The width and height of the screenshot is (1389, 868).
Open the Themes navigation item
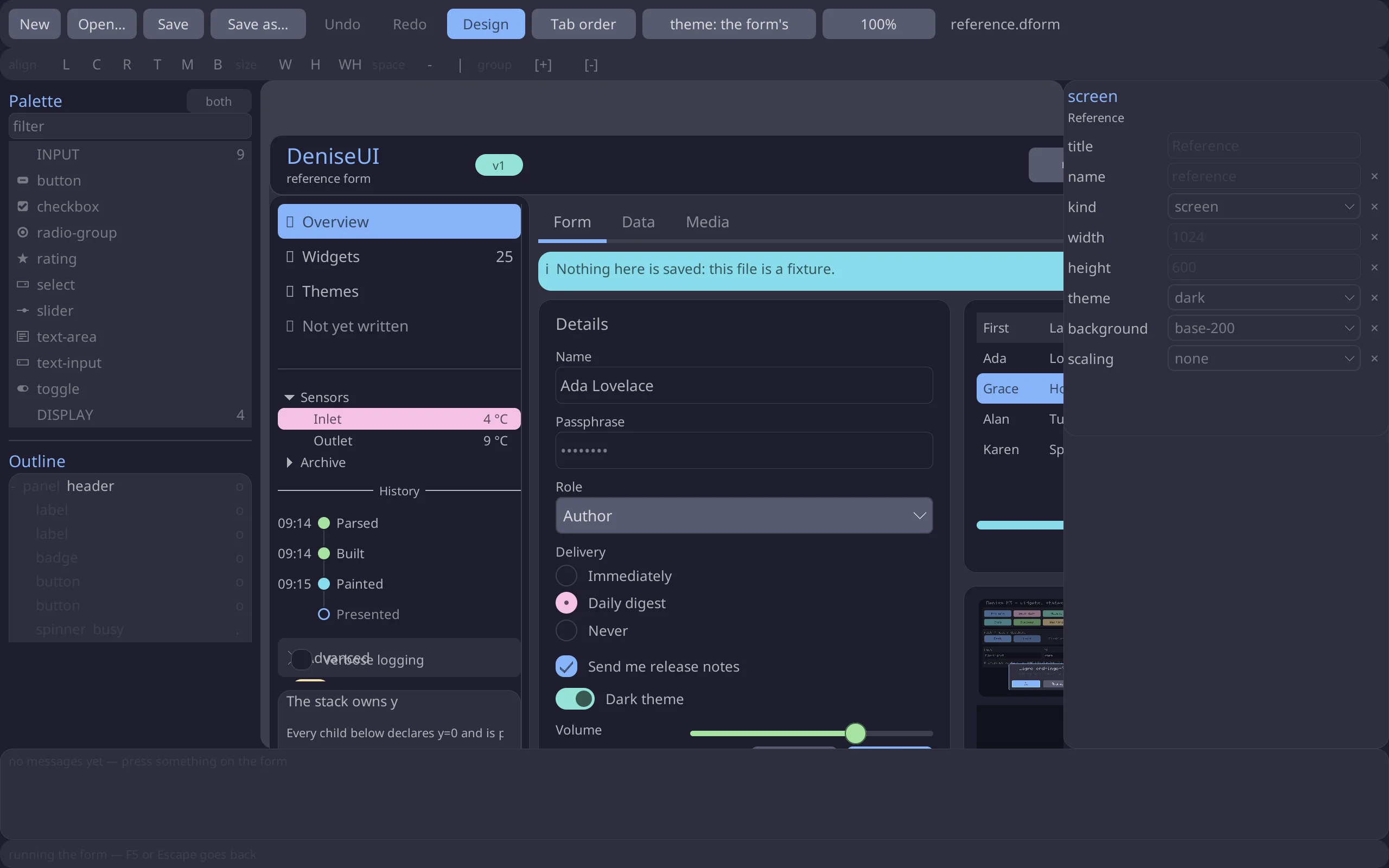[399, 291]
